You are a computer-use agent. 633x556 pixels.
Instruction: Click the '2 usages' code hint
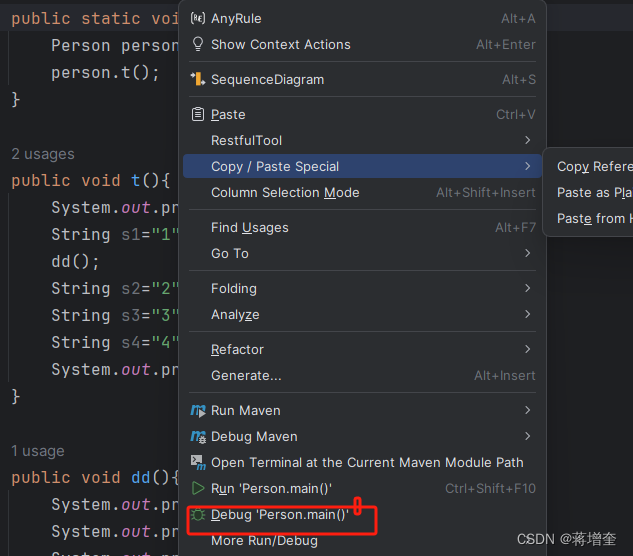point(43,154)
